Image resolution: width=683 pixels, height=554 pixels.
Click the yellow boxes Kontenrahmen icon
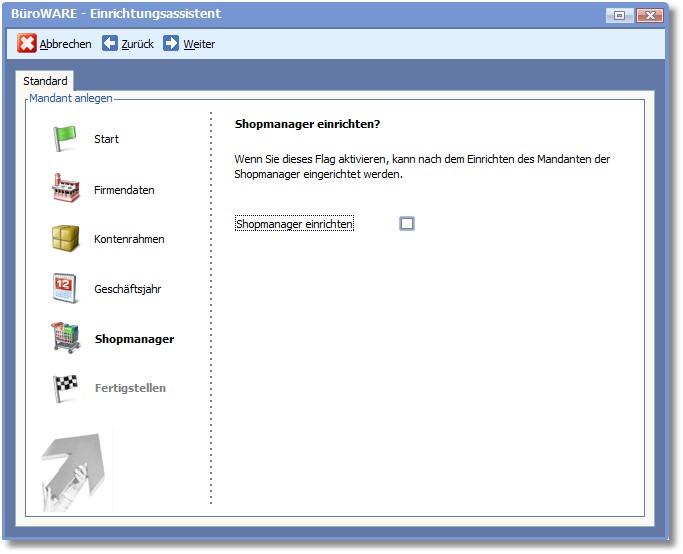pos(65,239)
